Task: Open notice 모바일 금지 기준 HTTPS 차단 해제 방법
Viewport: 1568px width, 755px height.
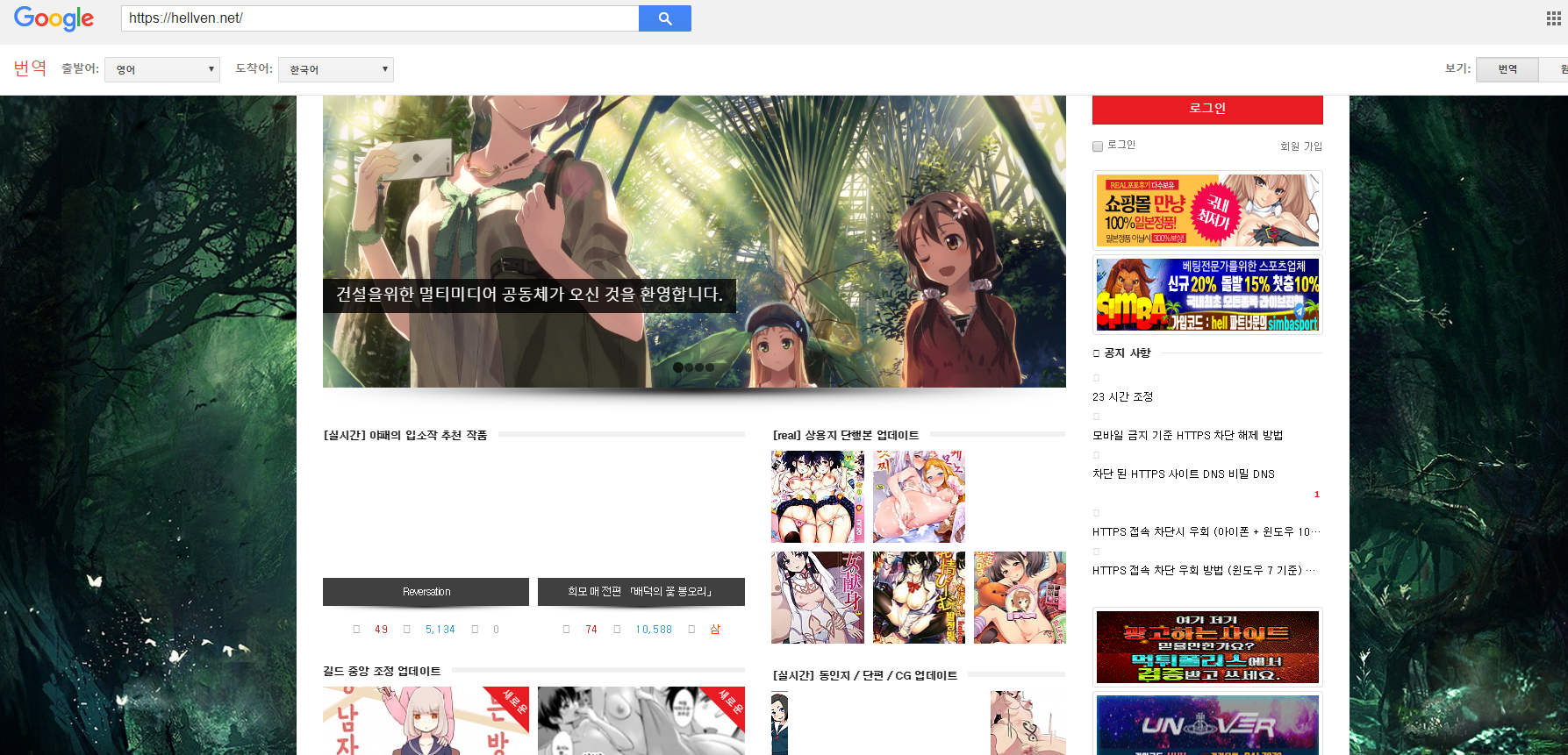Action: coord(1187,435)
